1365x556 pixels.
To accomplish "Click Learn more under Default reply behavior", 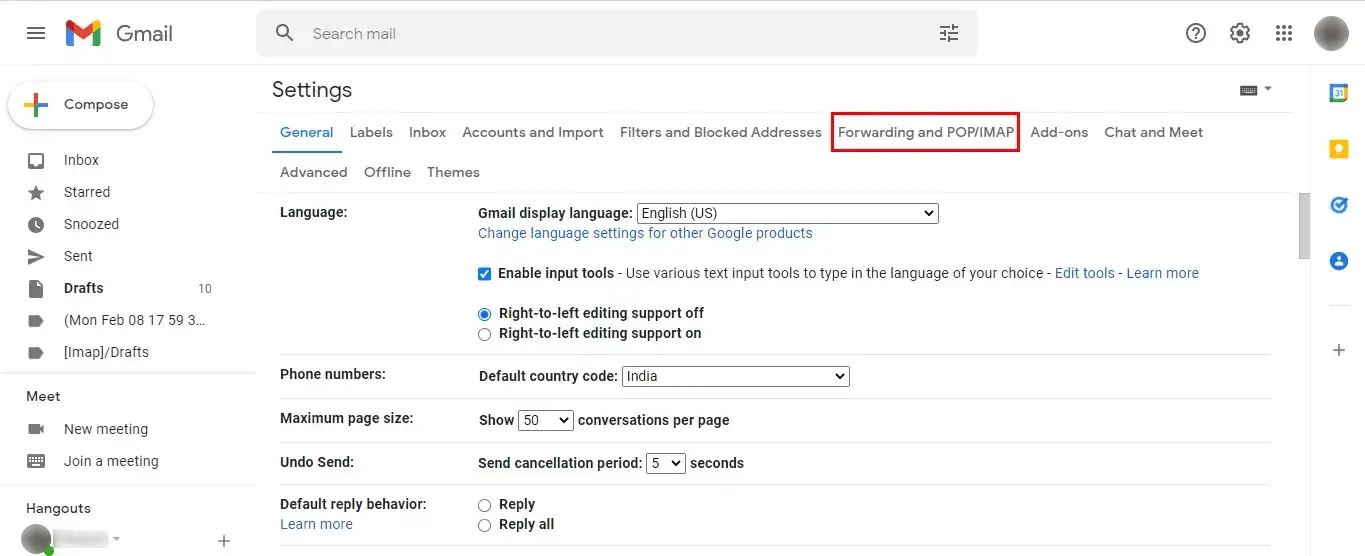I will (x=316, y=524).
